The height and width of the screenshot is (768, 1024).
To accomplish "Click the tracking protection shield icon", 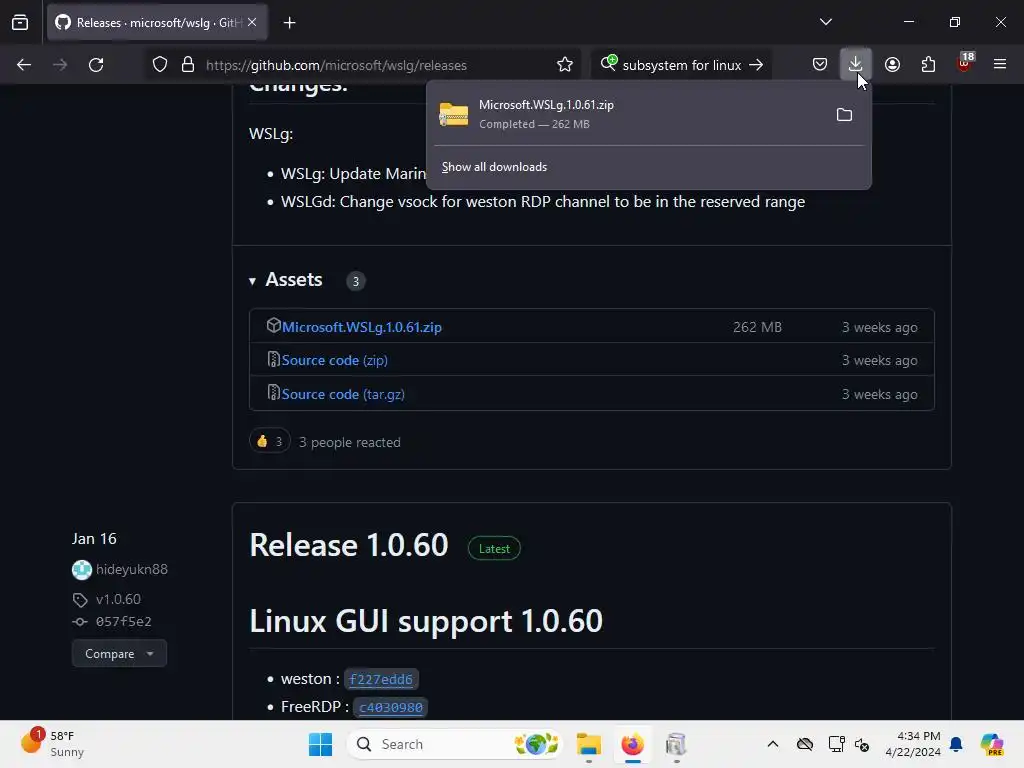I will [160, 65].
